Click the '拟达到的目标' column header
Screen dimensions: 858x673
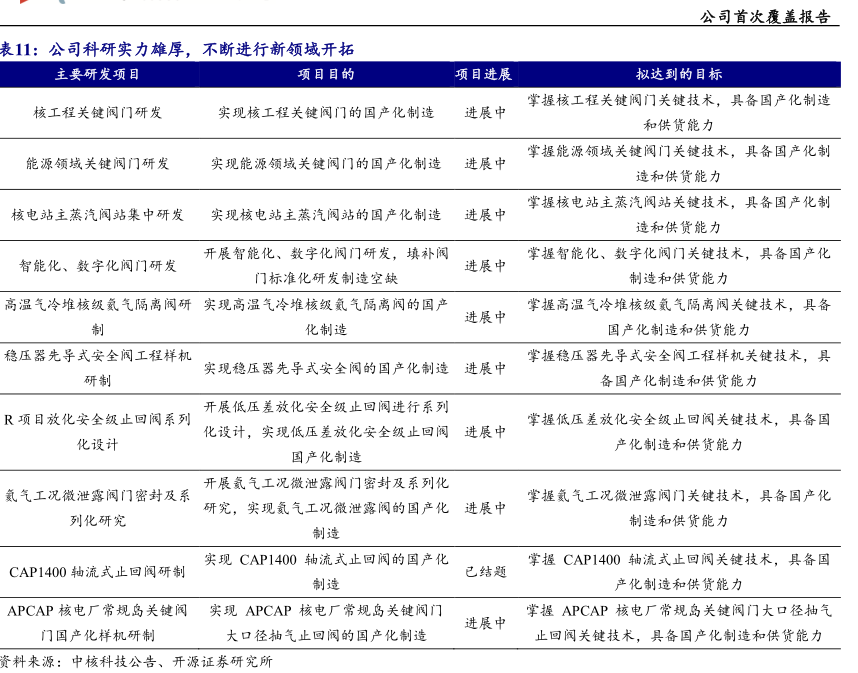click(x=679, y=75)
